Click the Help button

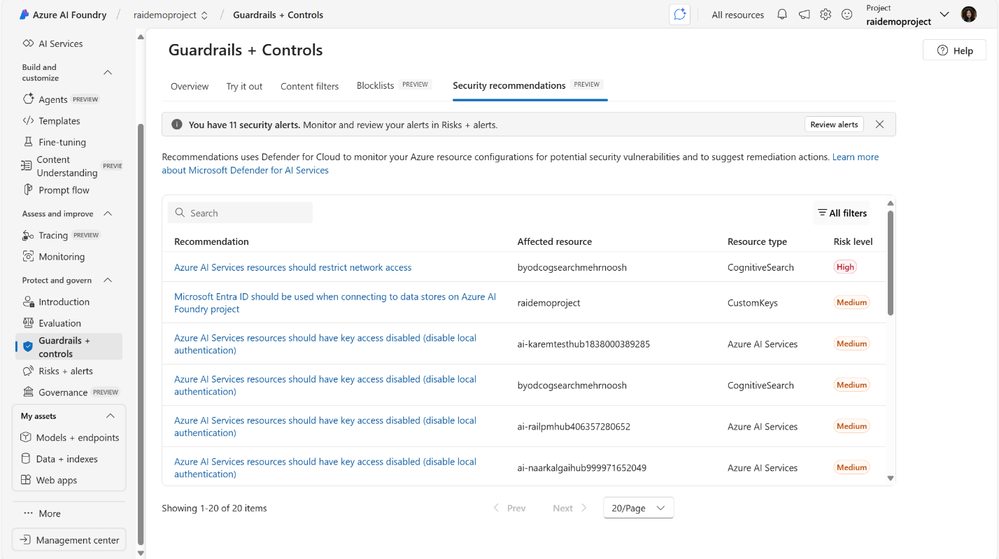point(954,50)
